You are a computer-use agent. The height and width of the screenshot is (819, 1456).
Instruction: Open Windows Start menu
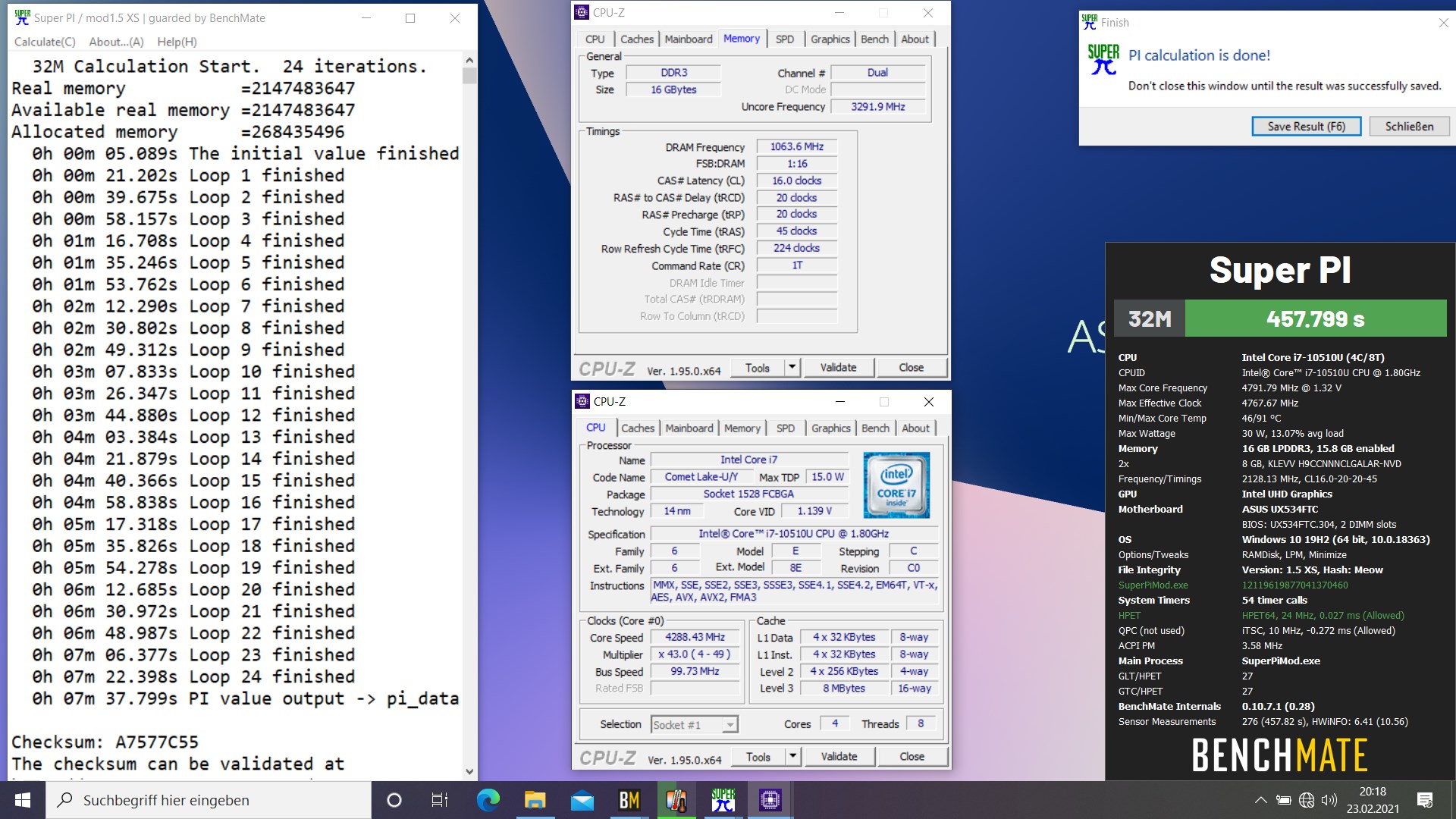pyautogui.click(x=23, y=800)
